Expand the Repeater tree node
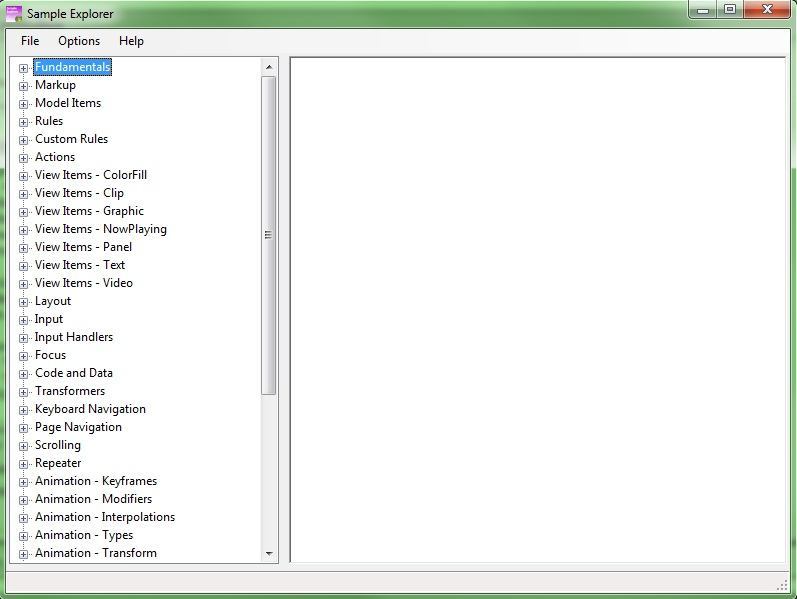Screen dimensions: 797x599 [x=23, y=464]
